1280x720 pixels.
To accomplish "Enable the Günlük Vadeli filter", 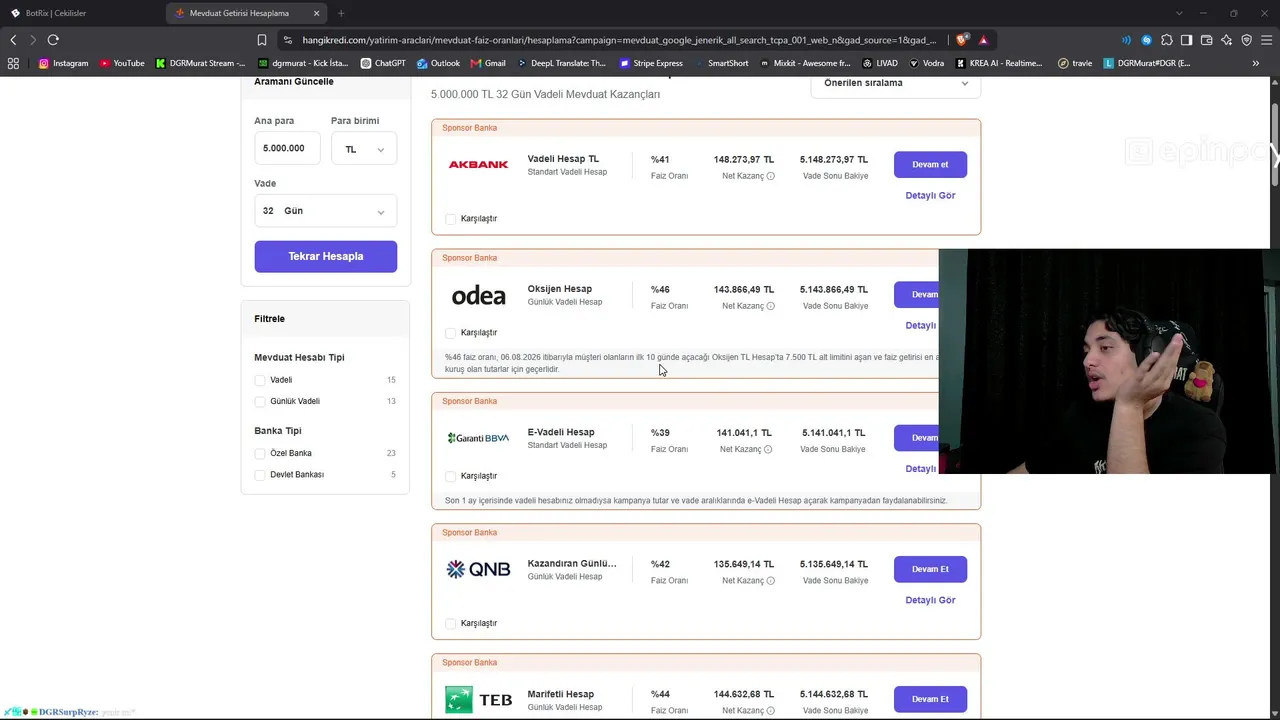I will pos(260,401).
